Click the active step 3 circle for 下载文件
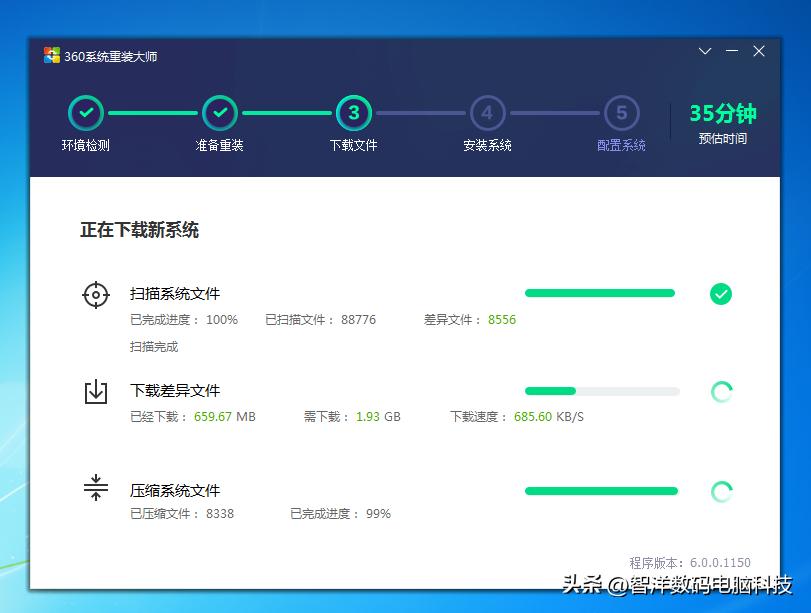 click(353, 113)
